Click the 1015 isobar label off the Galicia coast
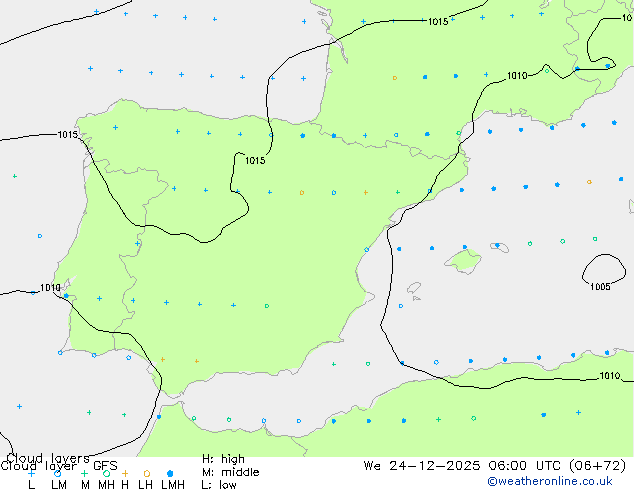The image size is (634, 490). point(68,135)
